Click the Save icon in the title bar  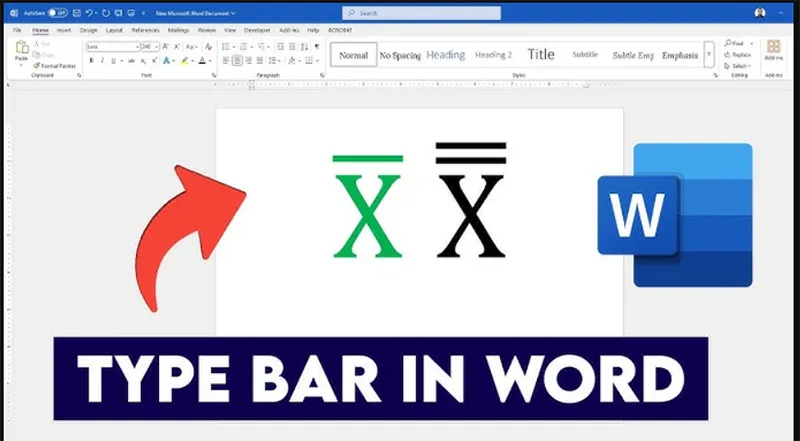[x=77, y=13]
